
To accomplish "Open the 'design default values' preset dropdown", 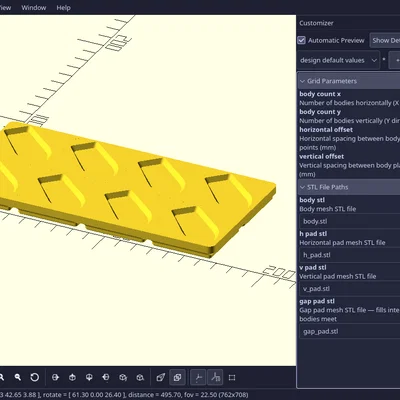I will click(338, 60).
